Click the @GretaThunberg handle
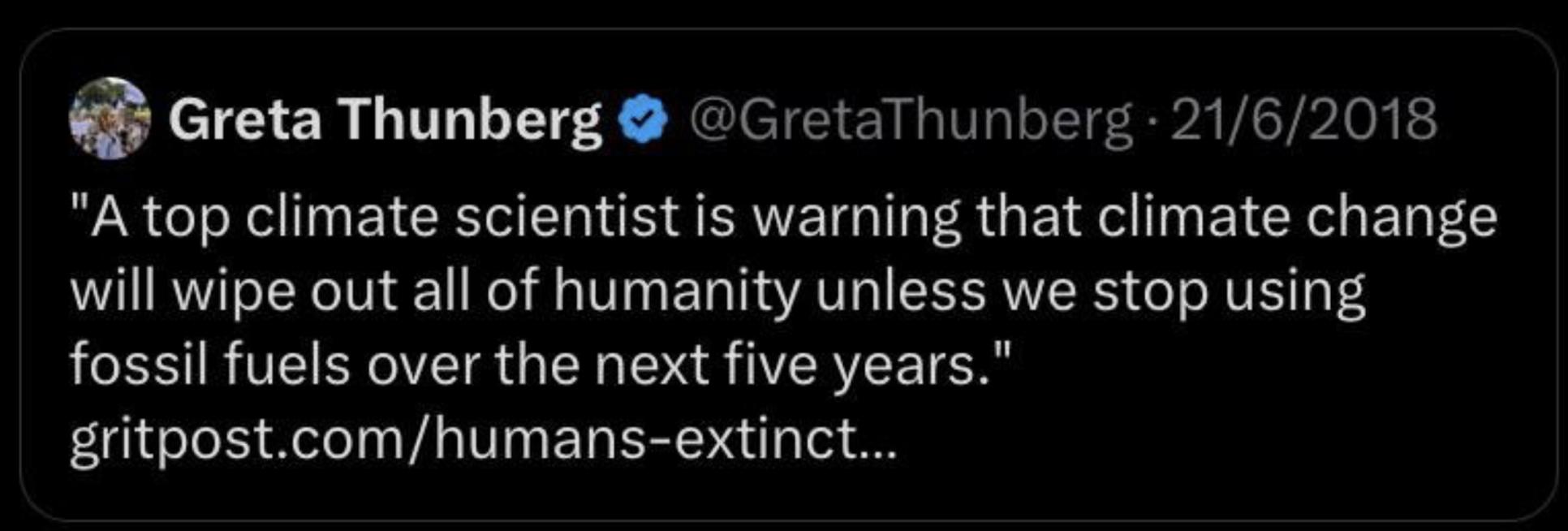This screenshot has width=1568, height=531. [x=910, y=120]
